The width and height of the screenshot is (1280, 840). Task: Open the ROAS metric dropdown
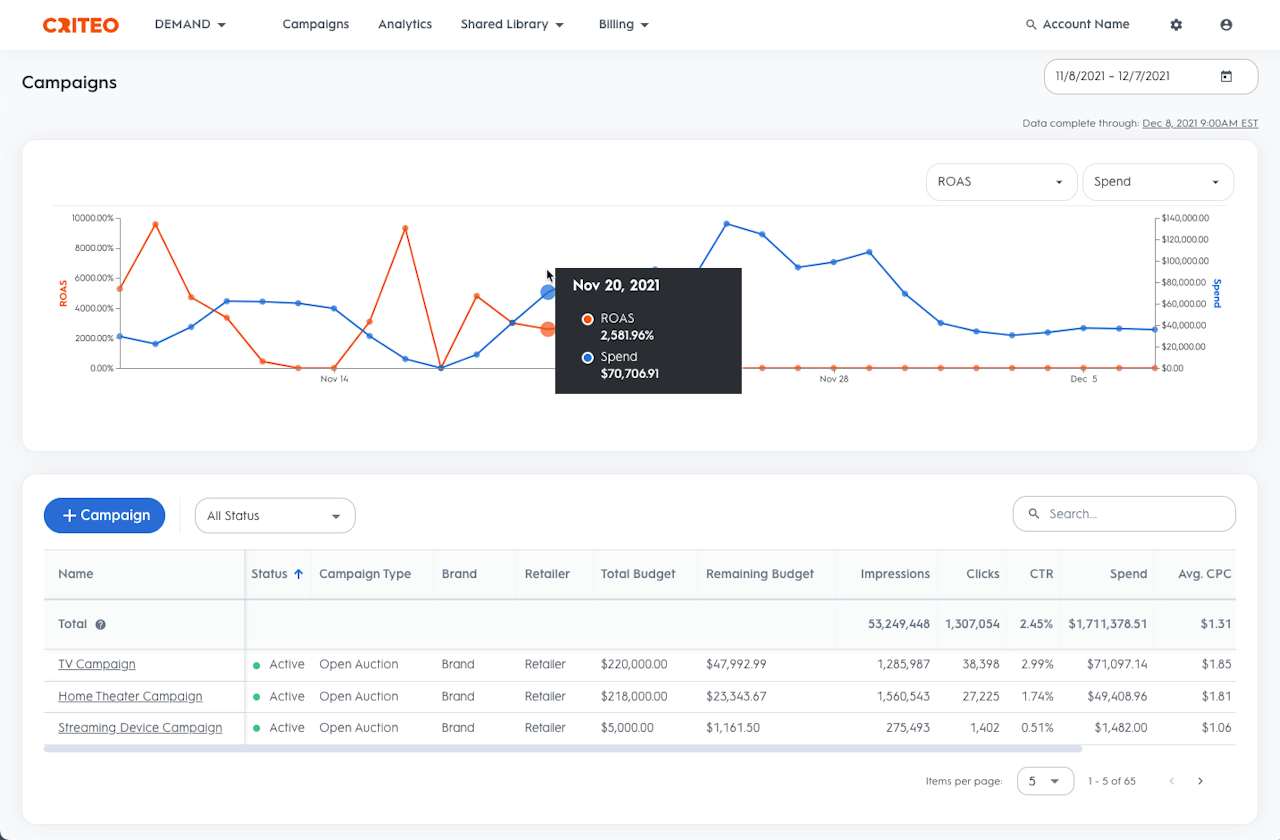pyautogui.click(x=1001, y=182)
